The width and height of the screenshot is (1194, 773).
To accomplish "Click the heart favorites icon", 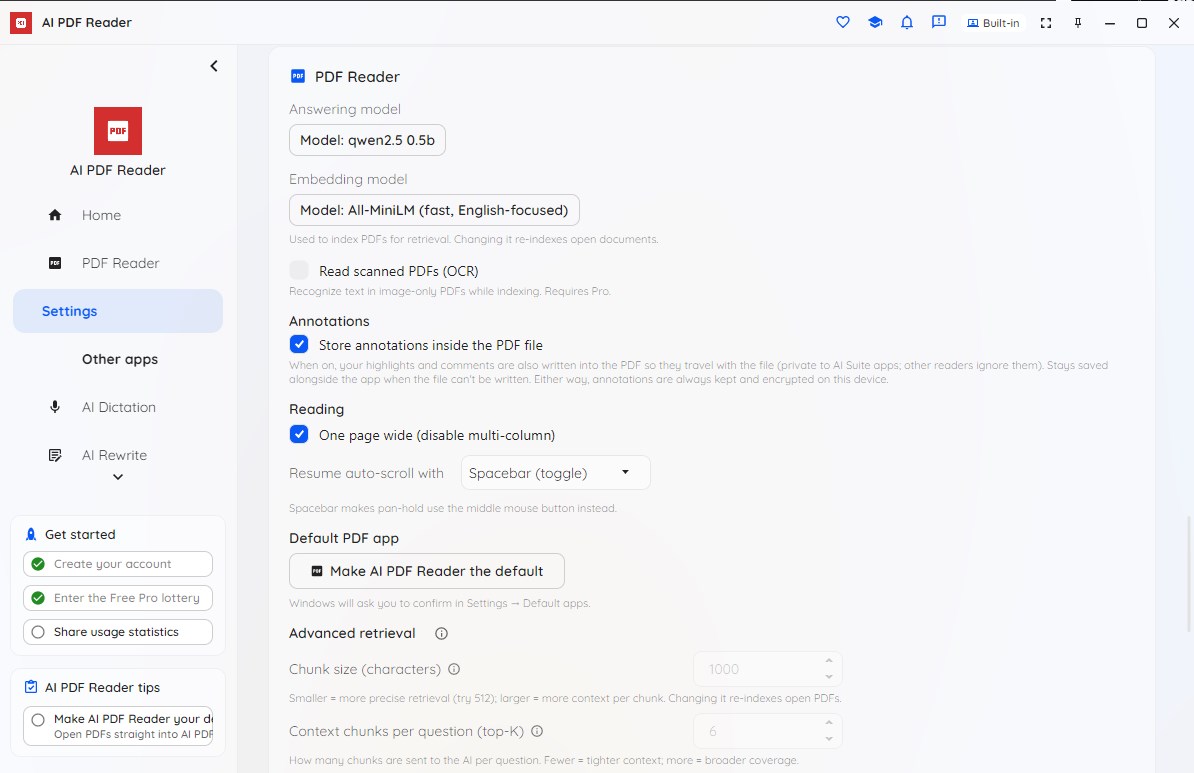I will click(x=842, y=22).
